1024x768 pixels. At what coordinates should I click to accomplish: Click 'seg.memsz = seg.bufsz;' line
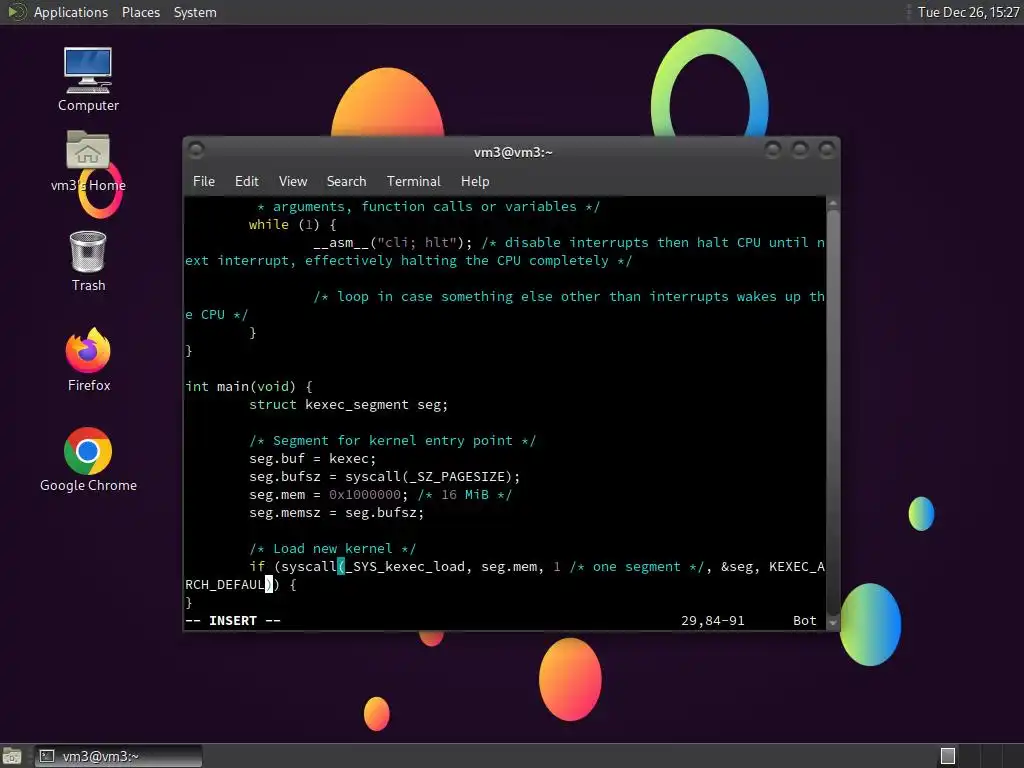click(336, 513)
